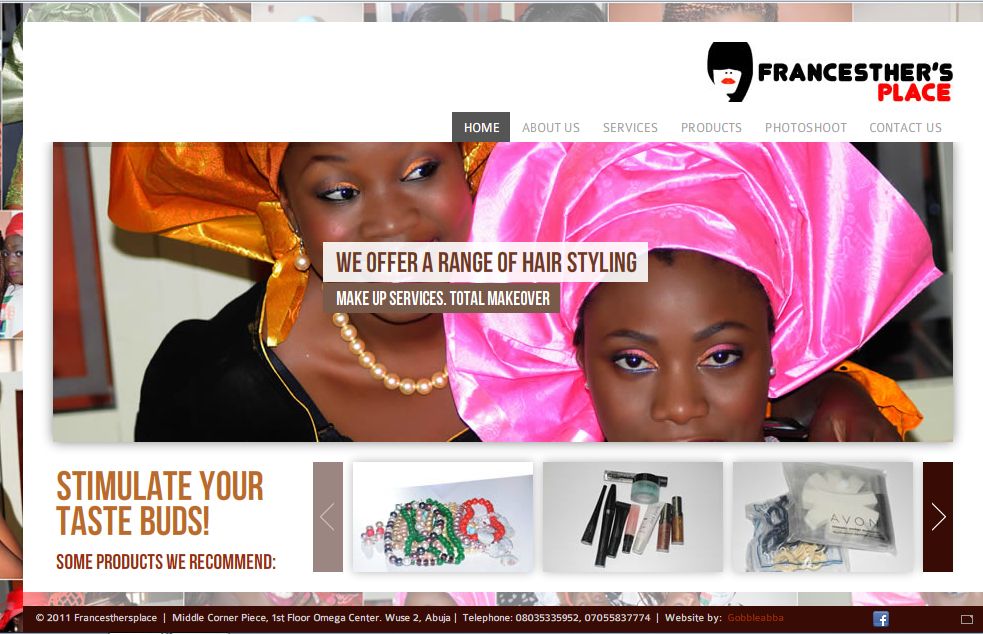Image resolution: width=983 pixels, height=634 pixels.
Task: Click the fullscreen icon in footer corner
Action: (967, 620)
